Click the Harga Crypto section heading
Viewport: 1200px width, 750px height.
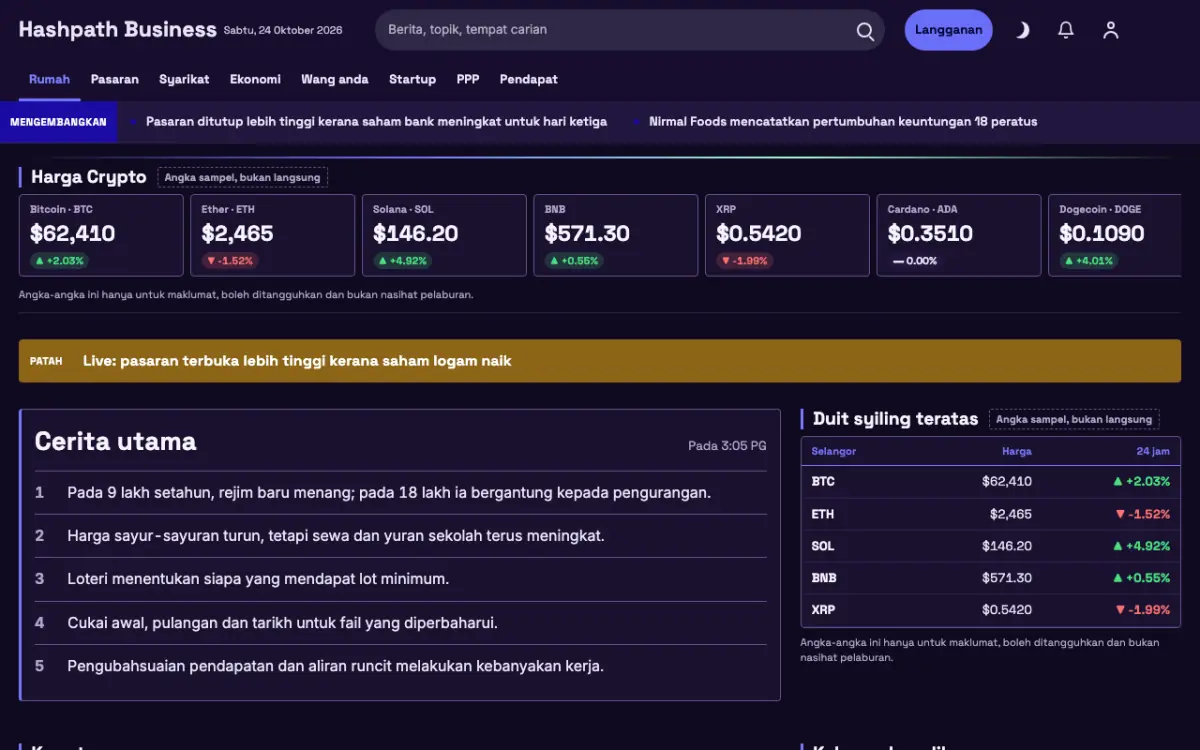(x=89, y=177)
